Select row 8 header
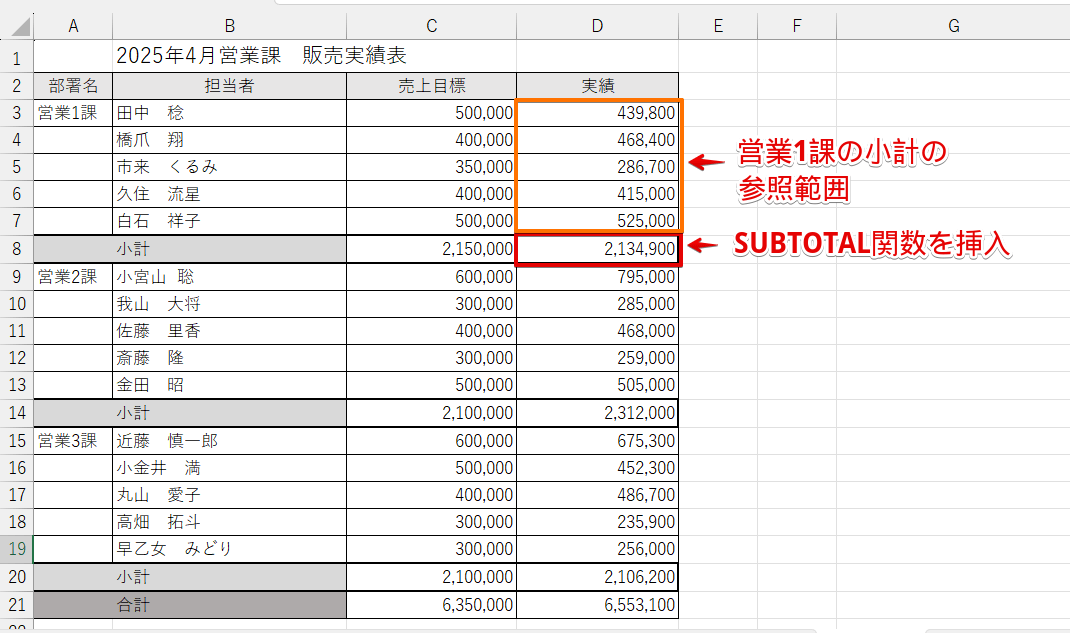 click(16, 249)
